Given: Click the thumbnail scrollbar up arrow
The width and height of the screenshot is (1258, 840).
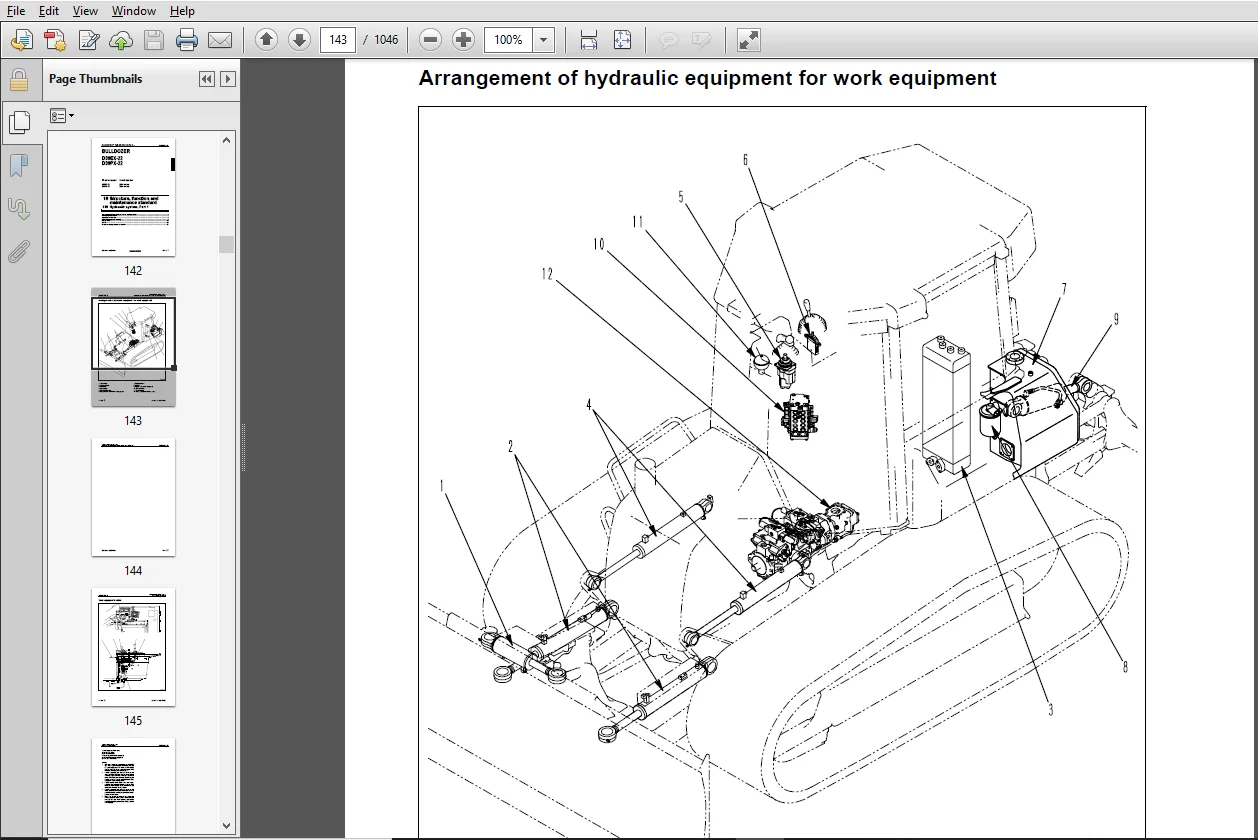Looking at the screenshot, I should tap(227, 141).
